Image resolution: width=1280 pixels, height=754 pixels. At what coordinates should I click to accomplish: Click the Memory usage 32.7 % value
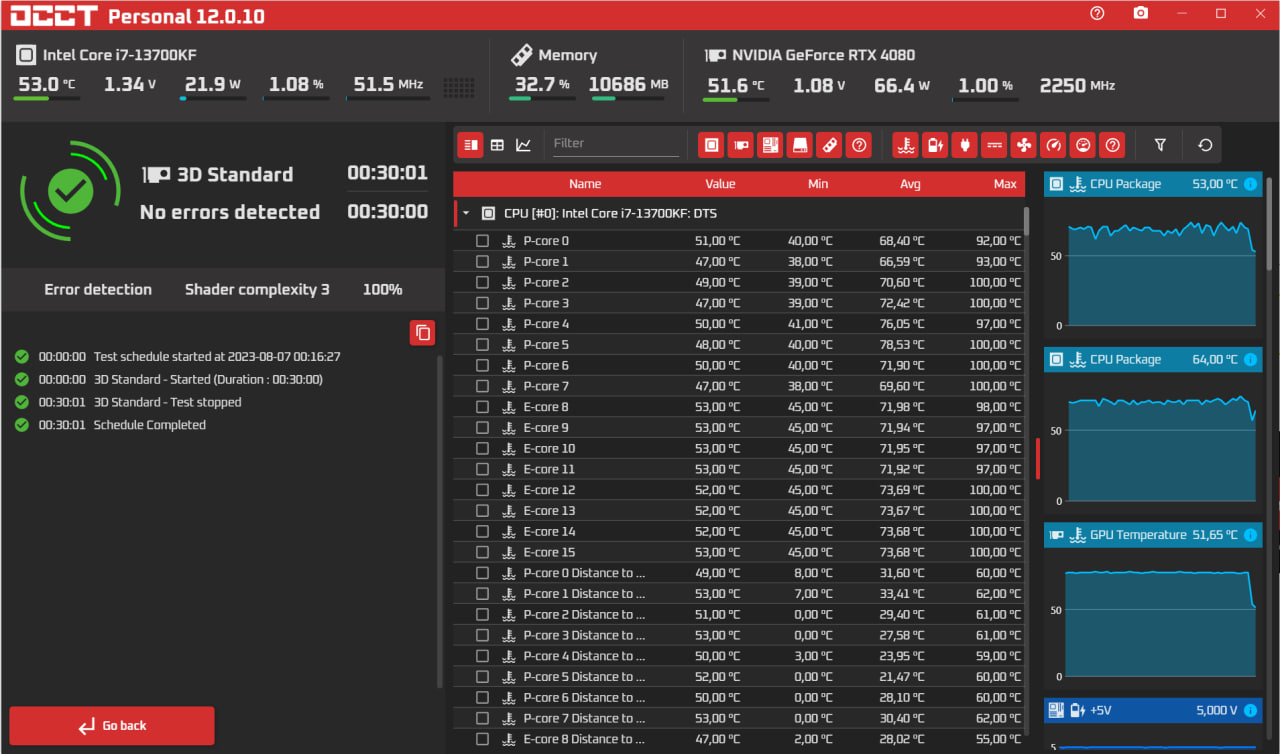click(x=542, y=85)
